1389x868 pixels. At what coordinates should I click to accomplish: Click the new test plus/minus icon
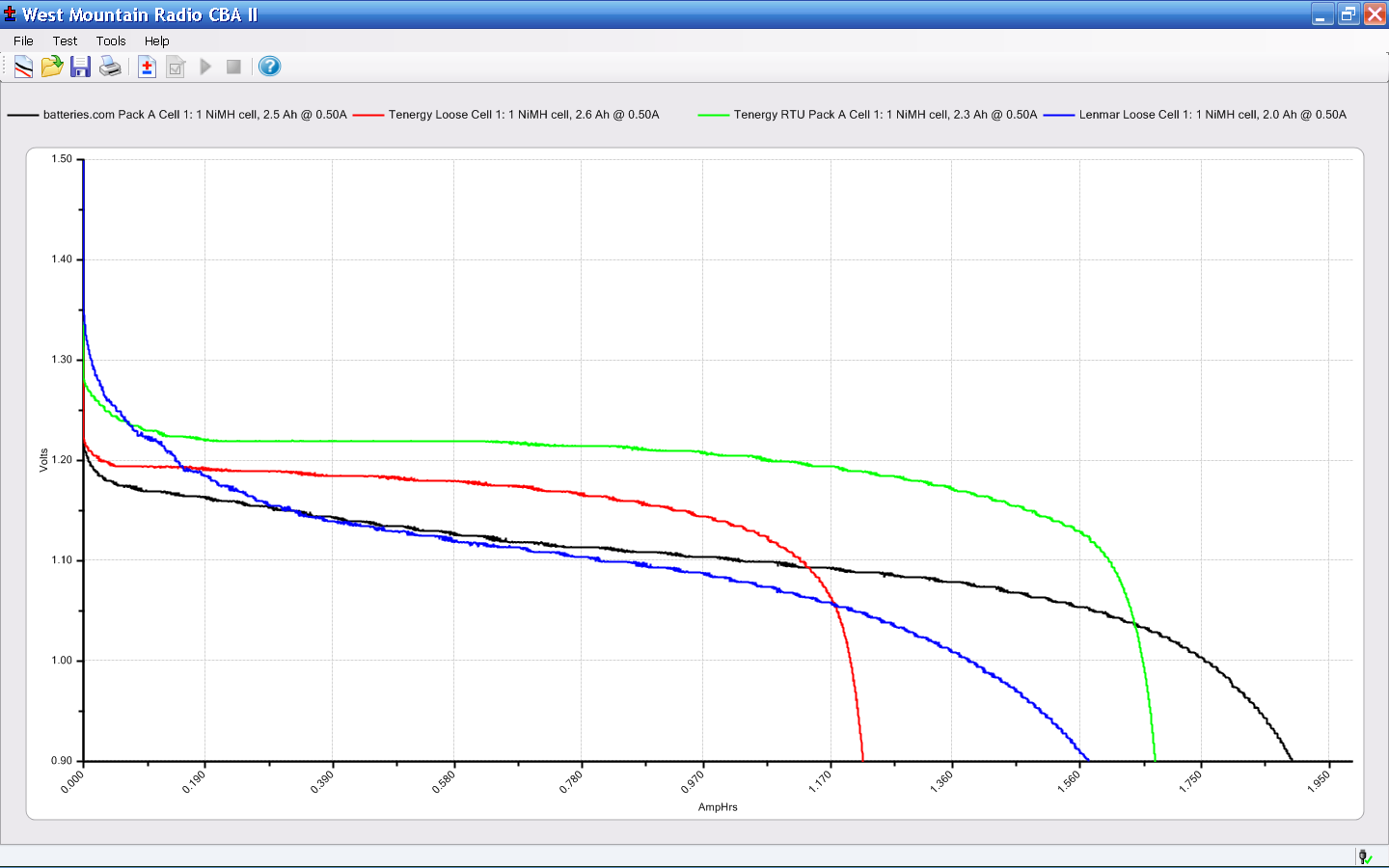click(x=147, y=67)
